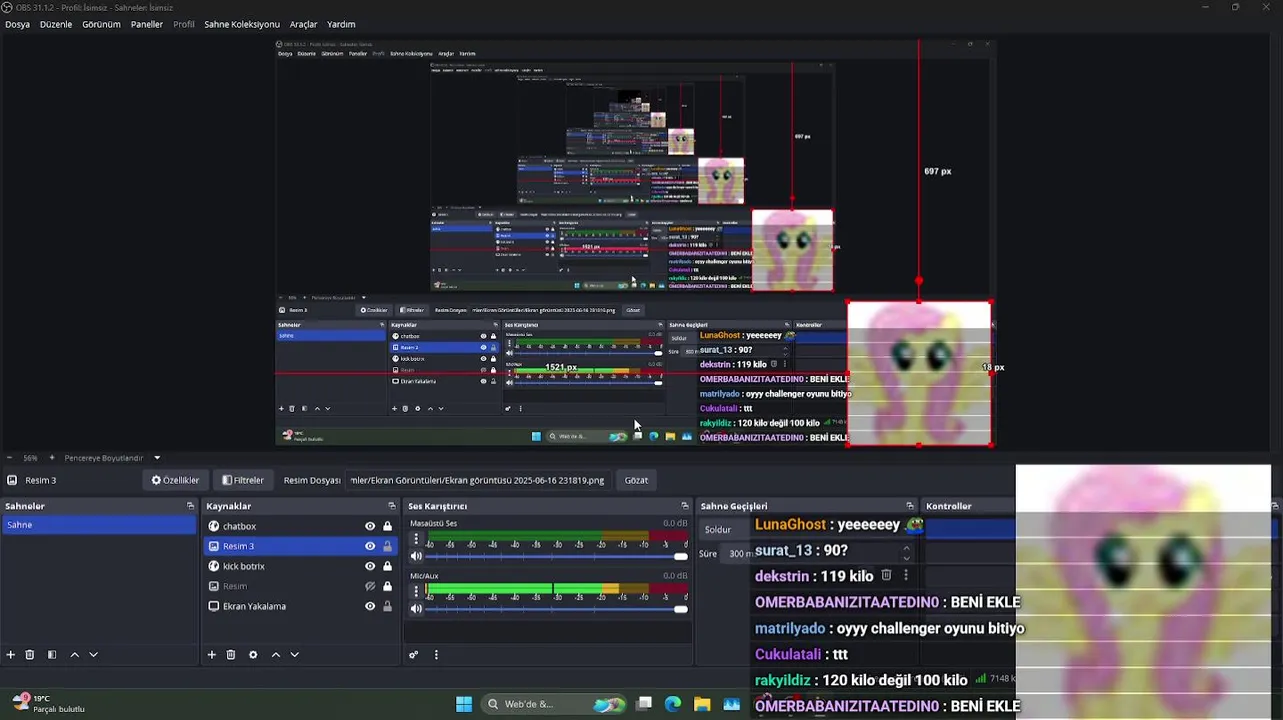This screenshot has height=720, width=1283.
Task: Open the Görünüm menu
Action: (101, 24)
